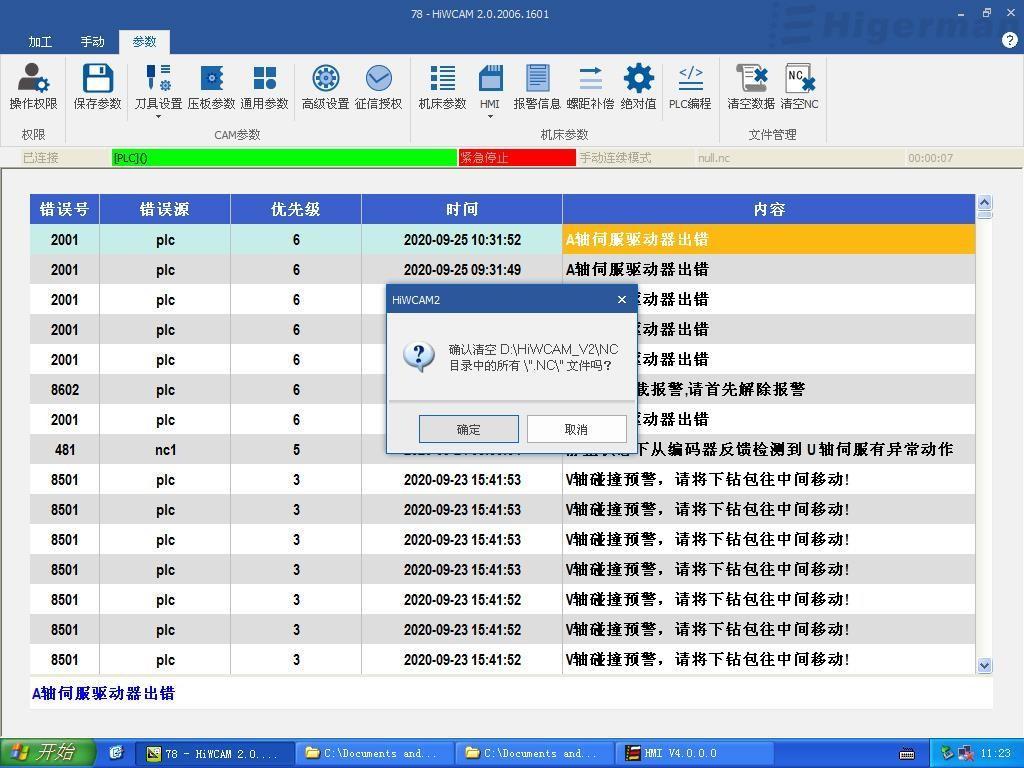This screenshot has width=1024, height=768.
Task: Click 保存参数 save parameters icon
Action: coord(98,86)
